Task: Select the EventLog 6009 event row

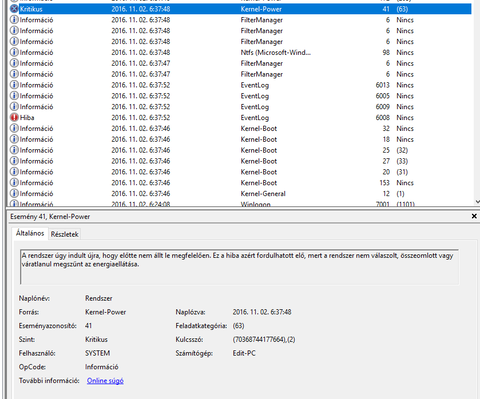Action: [x=240, y=107]
